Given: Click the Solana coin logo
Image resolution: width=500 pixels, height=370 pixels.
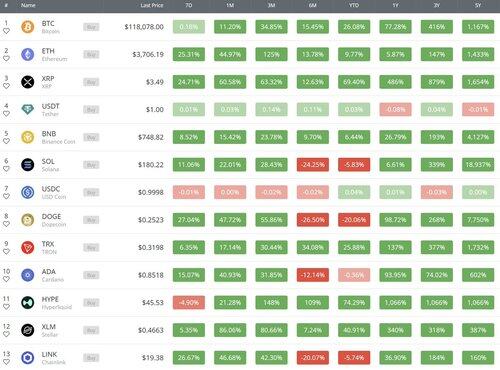Looking at the screenshot, I should (28, 165).
